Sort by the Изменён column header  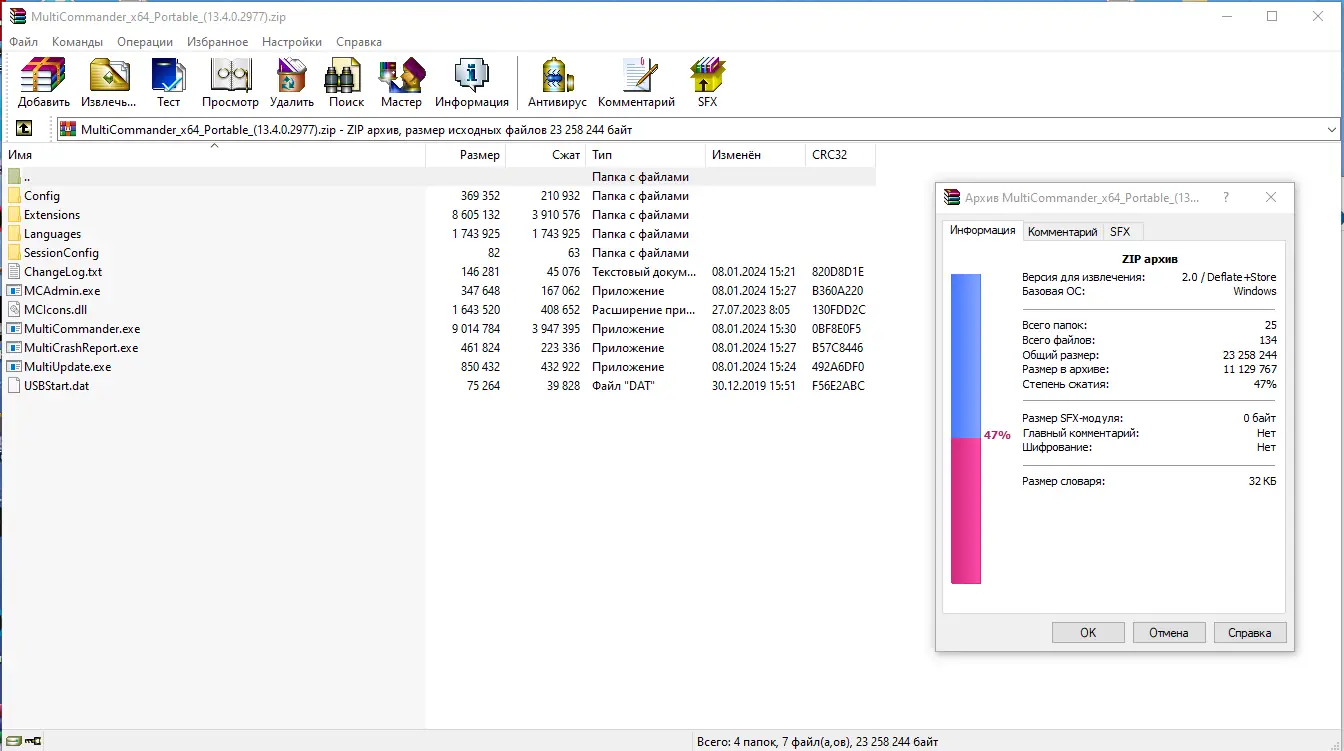[756, 155]
